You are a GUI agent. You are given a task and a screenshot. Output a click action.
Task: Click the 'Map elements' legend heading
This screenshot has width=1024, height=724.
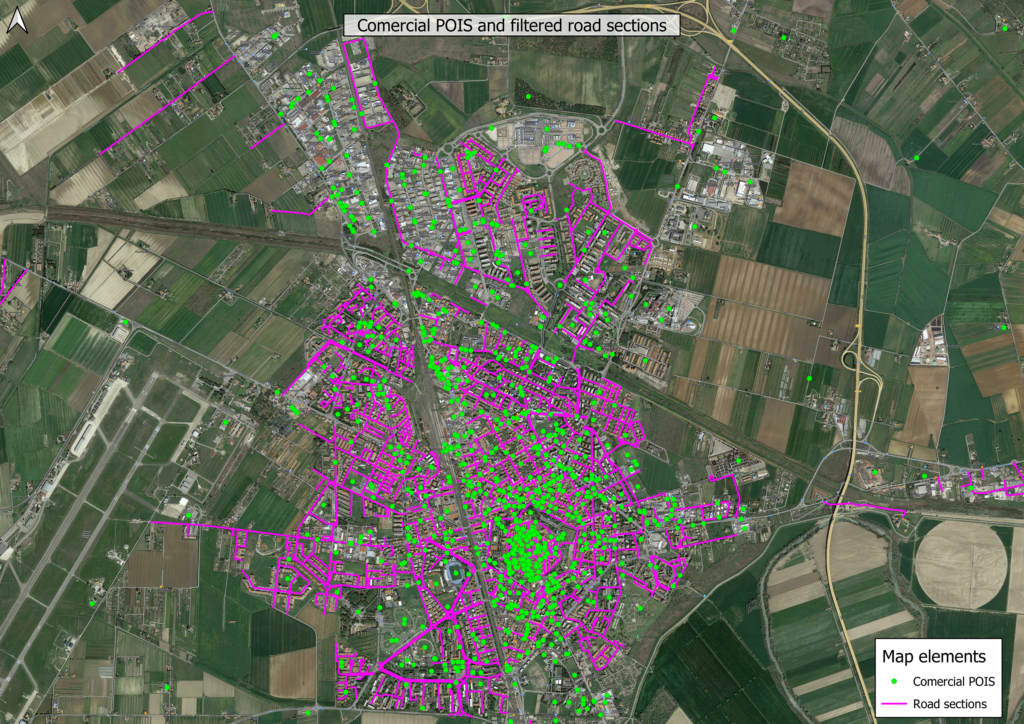tap(934, 656)
